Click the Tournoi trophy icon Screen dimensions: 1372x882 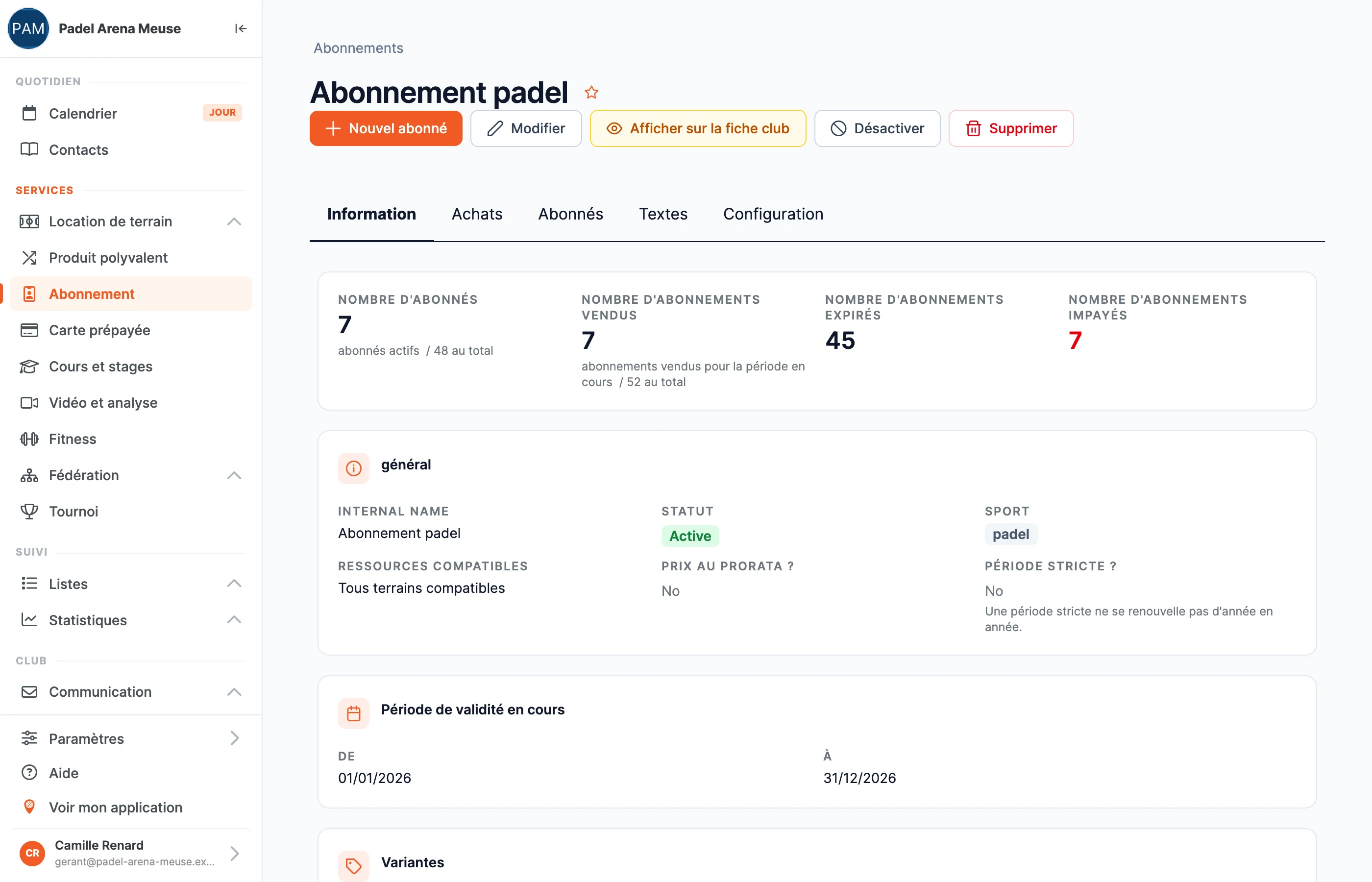tap(29, 512)
